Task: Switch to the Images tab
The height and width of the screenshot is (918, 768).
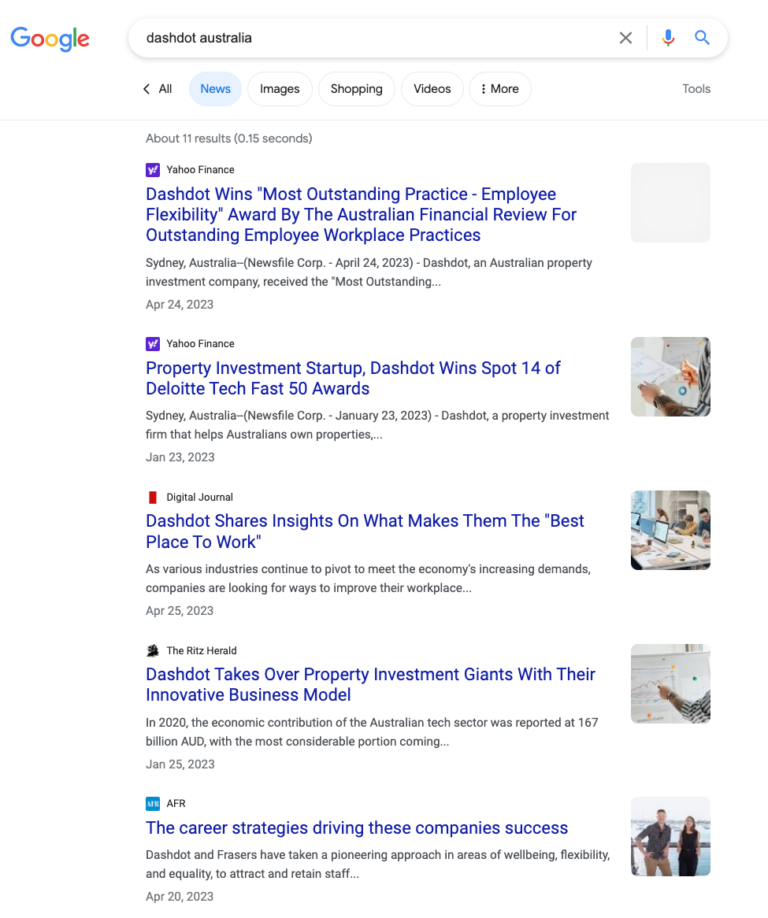Action: click(280, 89)
